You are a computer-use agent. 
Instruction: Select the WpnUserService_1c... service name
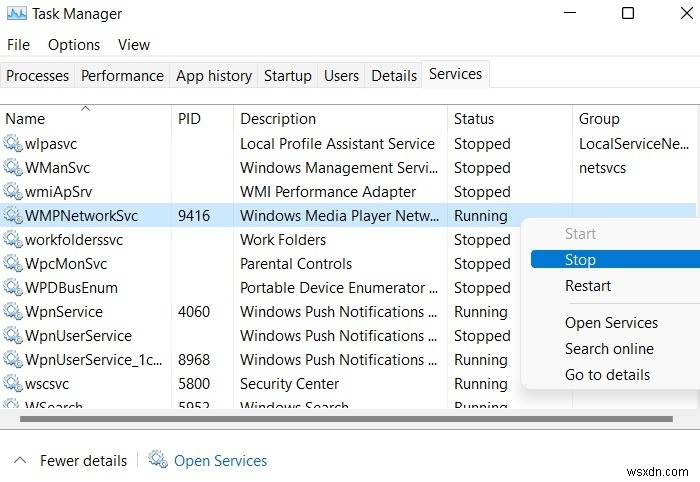[94, 359]
